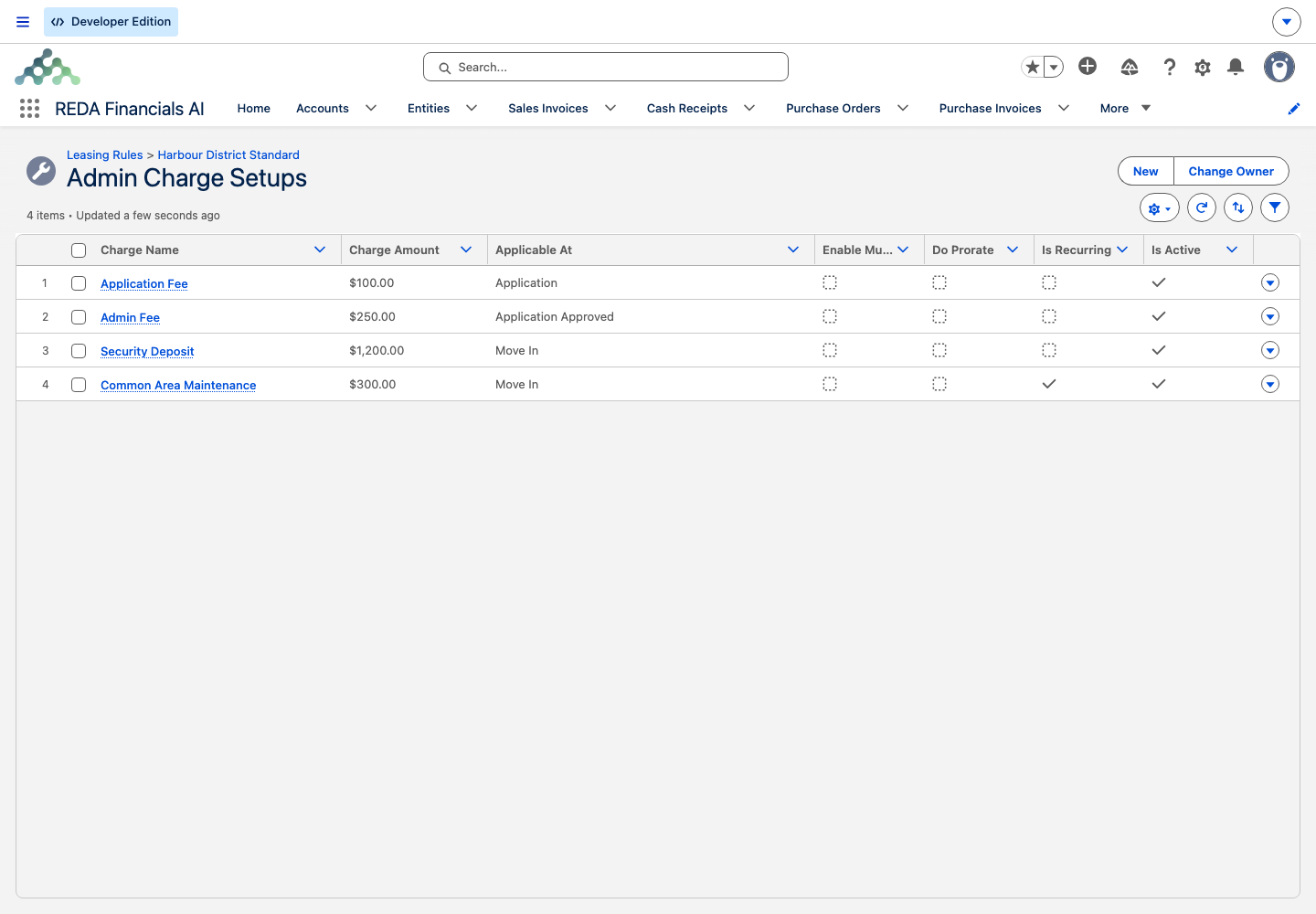
Task: Expand Applicable At column menu
Action: click(793, 250)
